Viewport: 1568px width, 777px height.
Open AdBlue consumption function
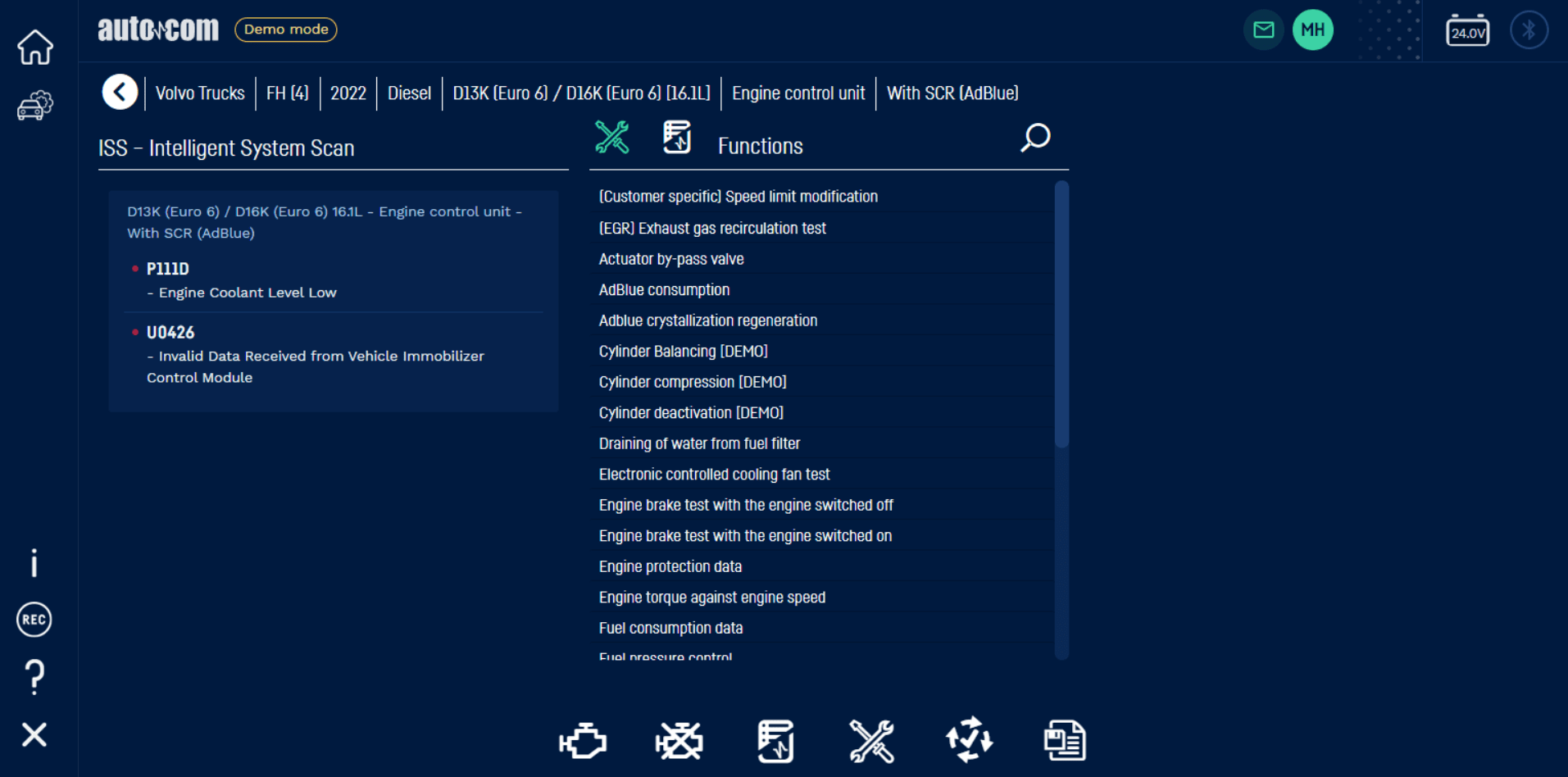pyautogui.click(x=664, y=290)
